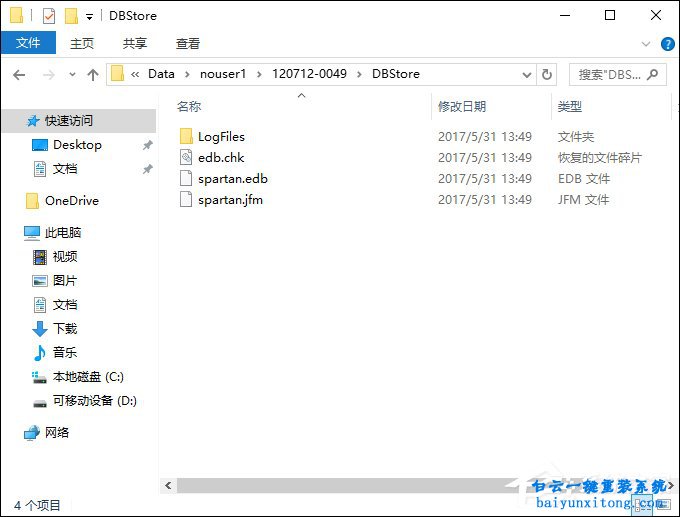This screenshot has height=517, width=680.
Task: Open the 图片 library folder
Action: tap(65, 281)
